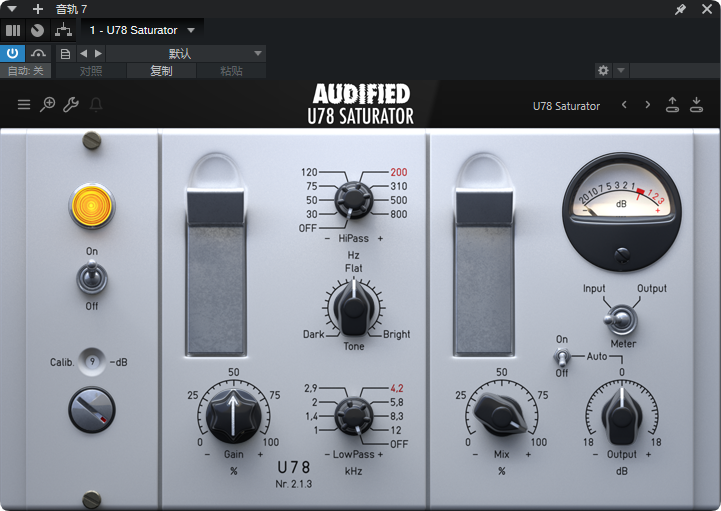Click the import preset download icon

(696, 105)
